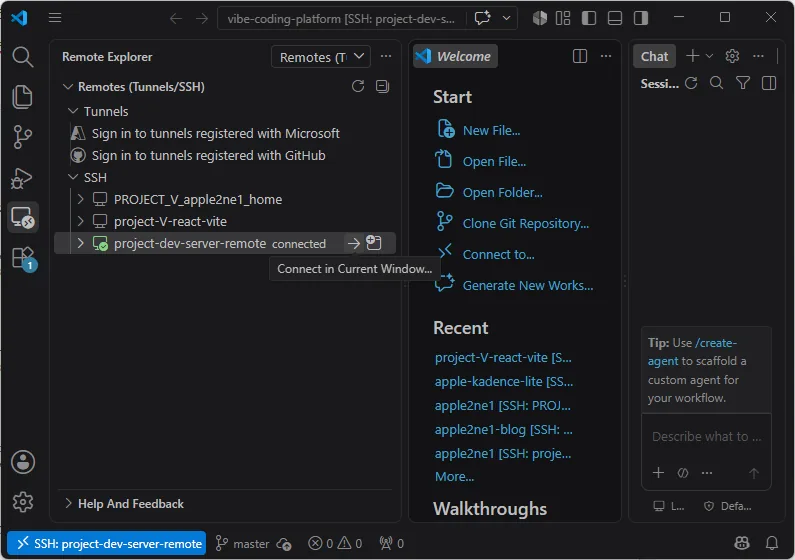Toggle the bottom panel
Screen dimensions: 795x560
[x=615, y=18]
